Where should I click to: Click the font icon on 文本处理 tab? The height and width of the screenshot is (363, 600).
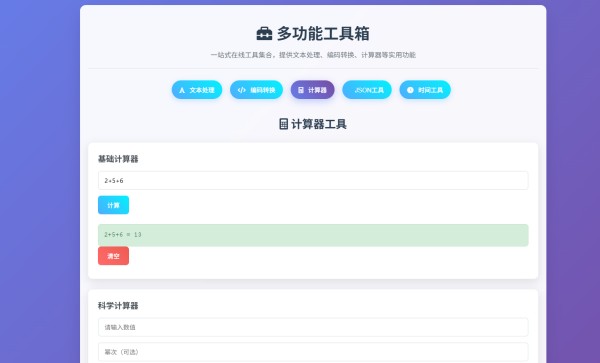(x=182, y=90)
